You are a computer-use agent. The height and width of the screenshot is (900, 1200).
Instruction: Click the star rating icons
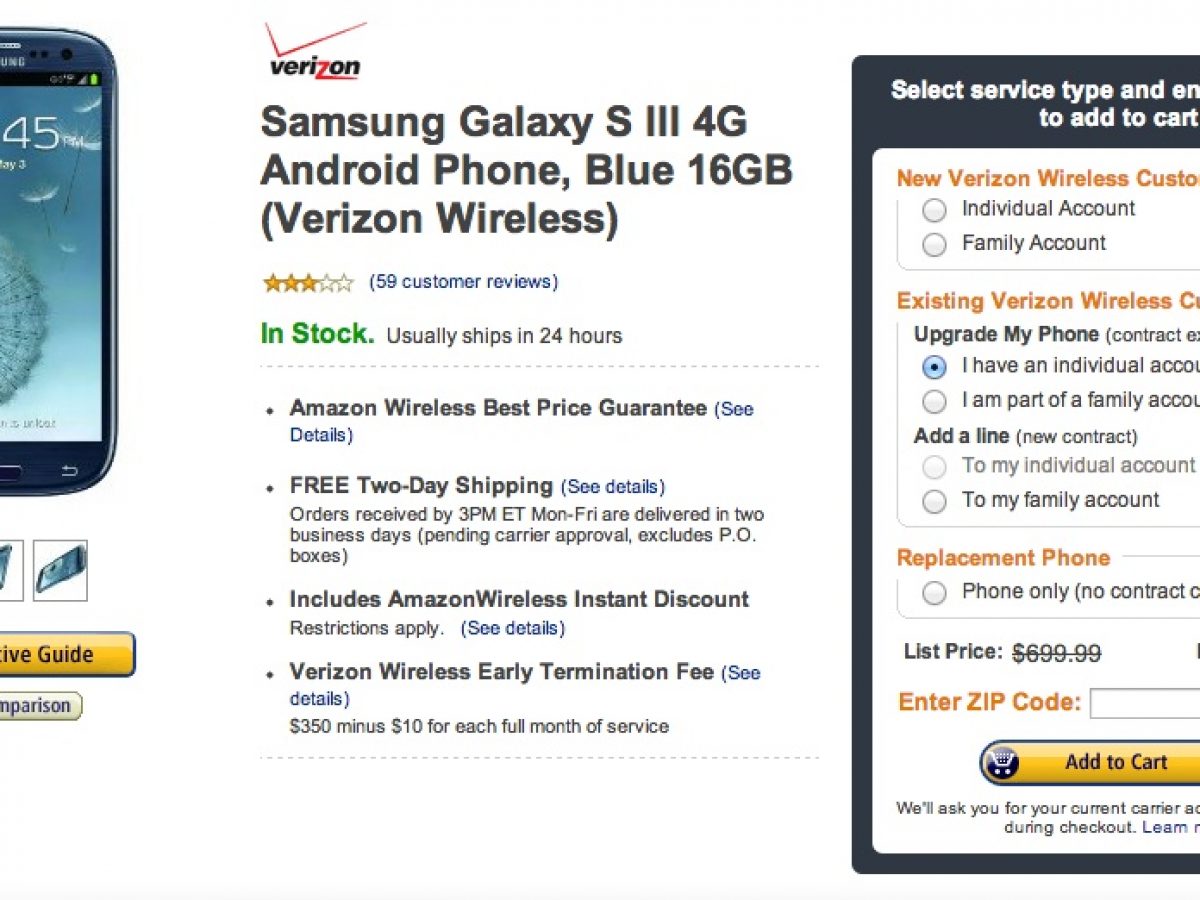308,283
